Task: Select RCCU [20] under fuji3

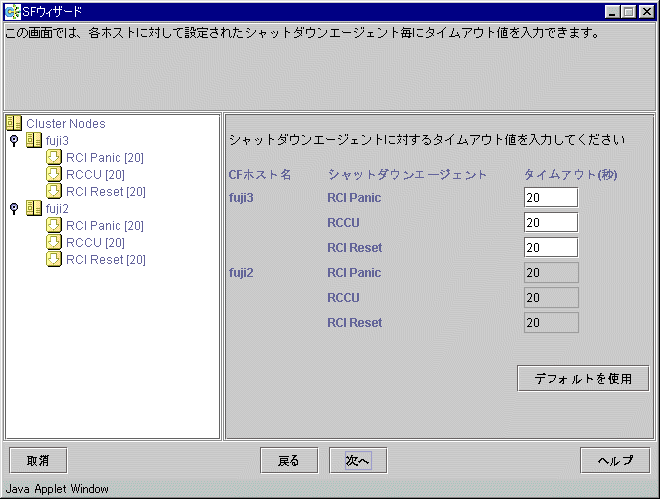Action: click(96, 175)
